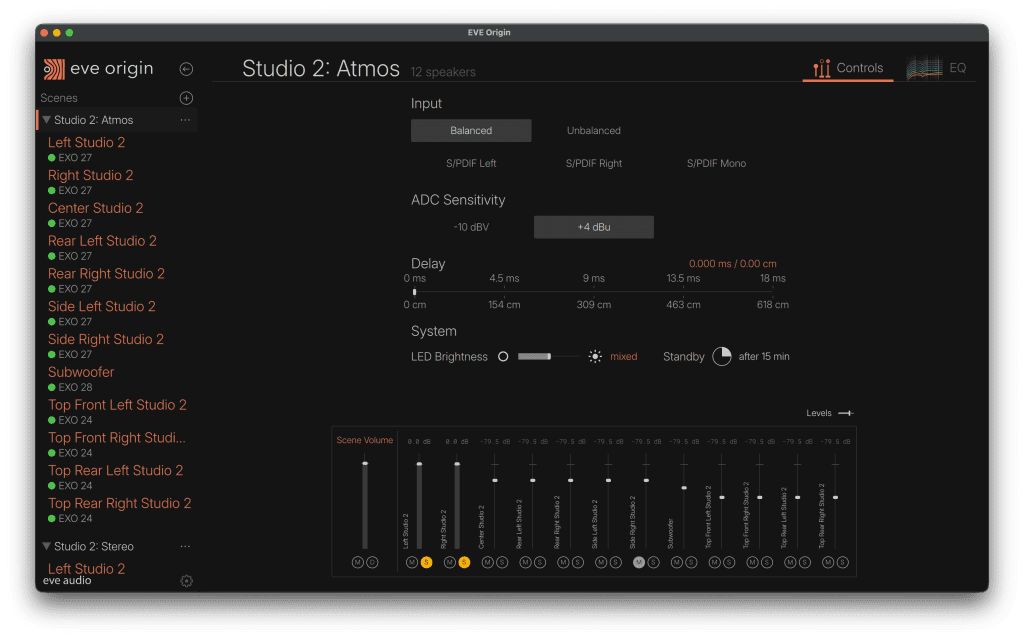
Task: Solo the Subwoofer channel
Action: 692,562
